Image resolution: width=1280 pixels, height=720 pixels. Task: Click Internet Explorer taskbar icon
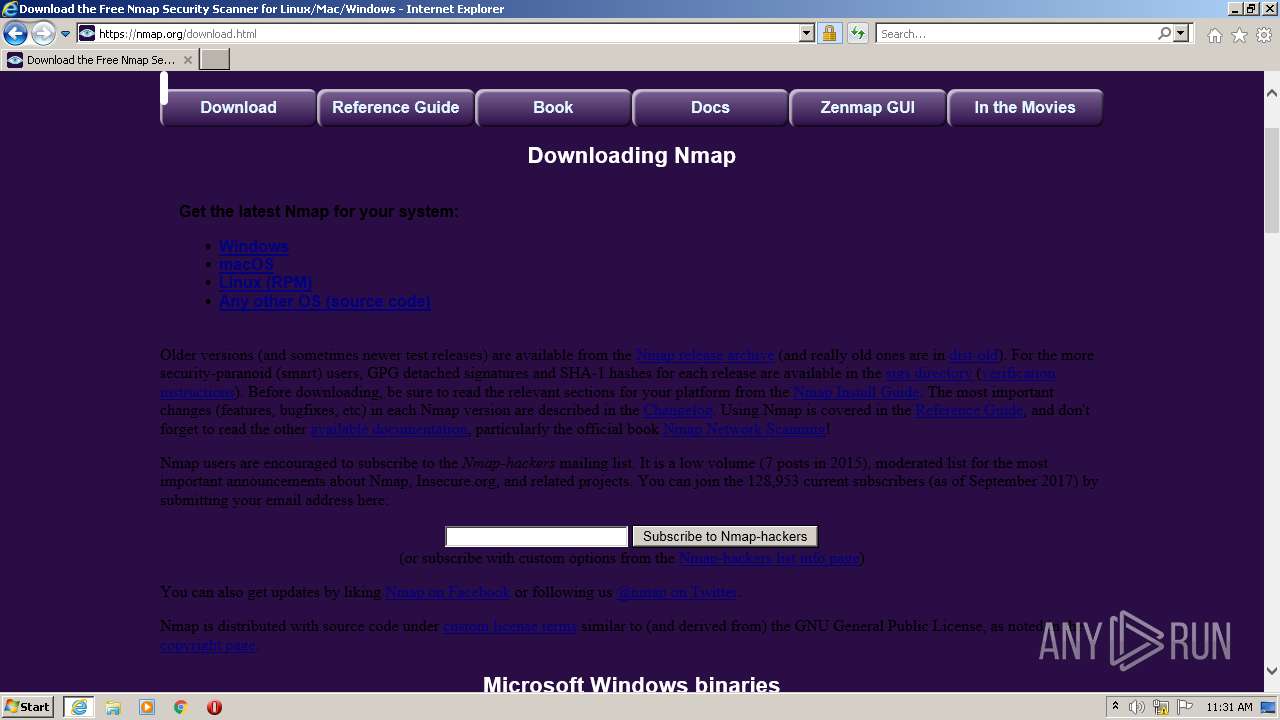78,707
